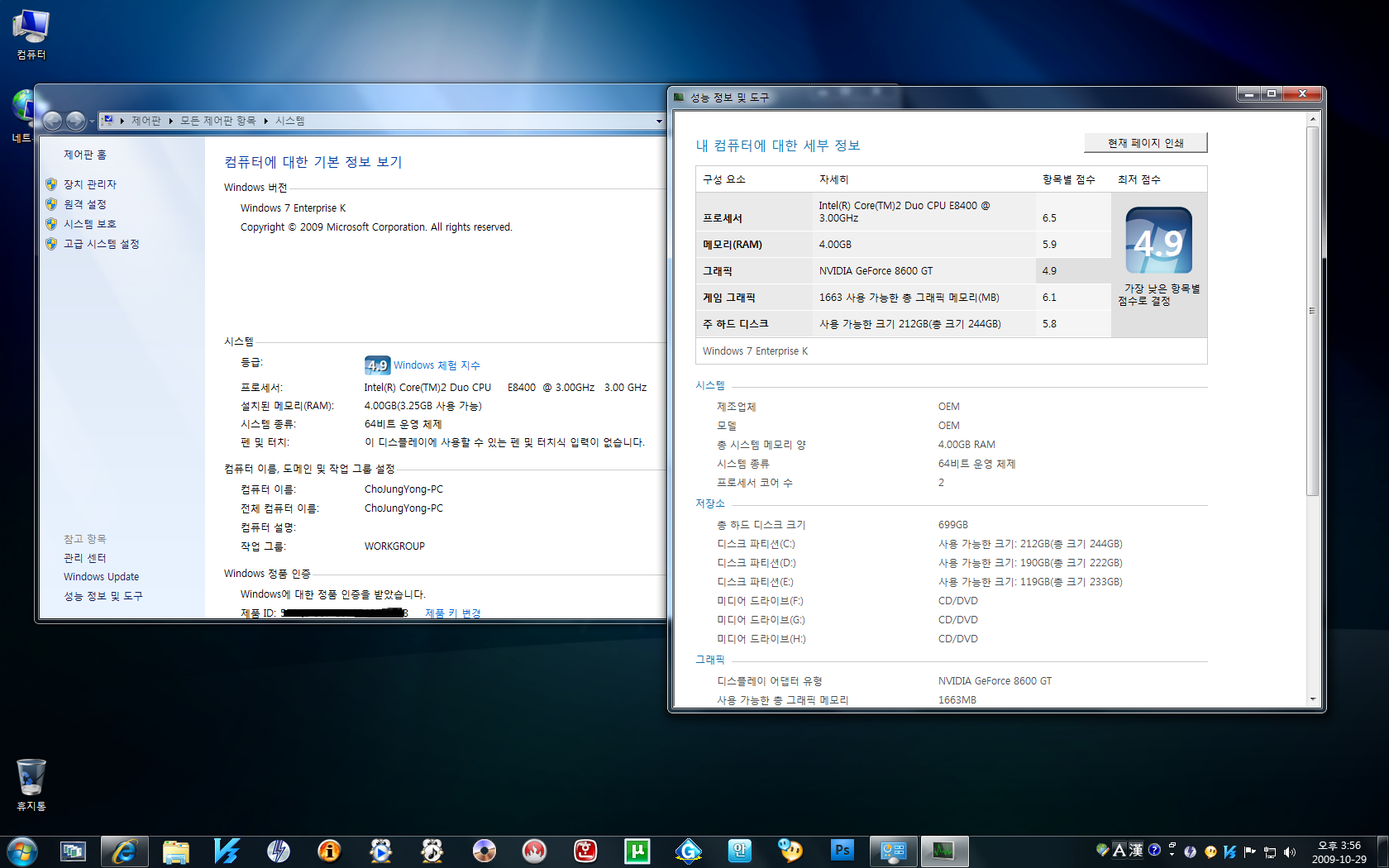The width and height of the screenshot is (1389, 868).
Task: Open 관리 센터 link
Action: click(85, 558)
